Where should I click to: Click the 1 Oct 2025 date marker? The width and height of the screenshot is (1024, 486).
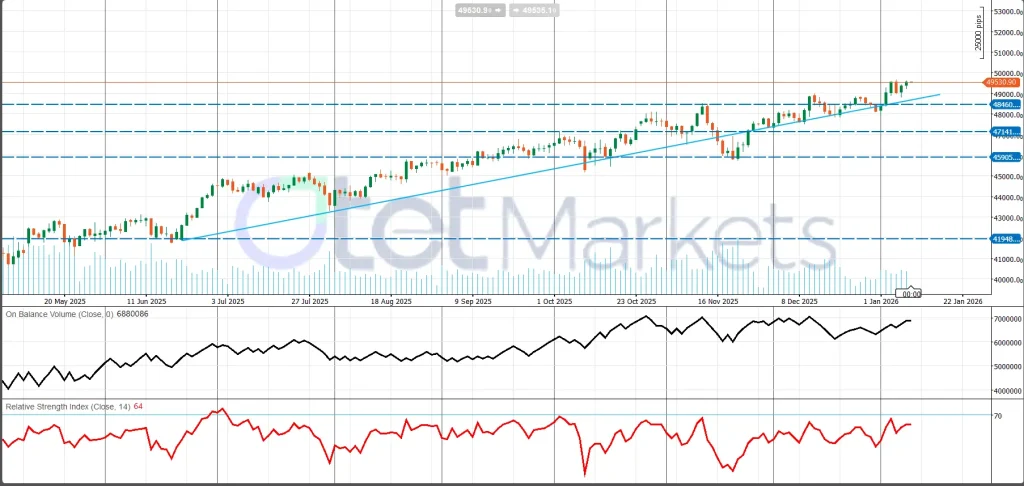pyautogui.click(x=554, y=300)
